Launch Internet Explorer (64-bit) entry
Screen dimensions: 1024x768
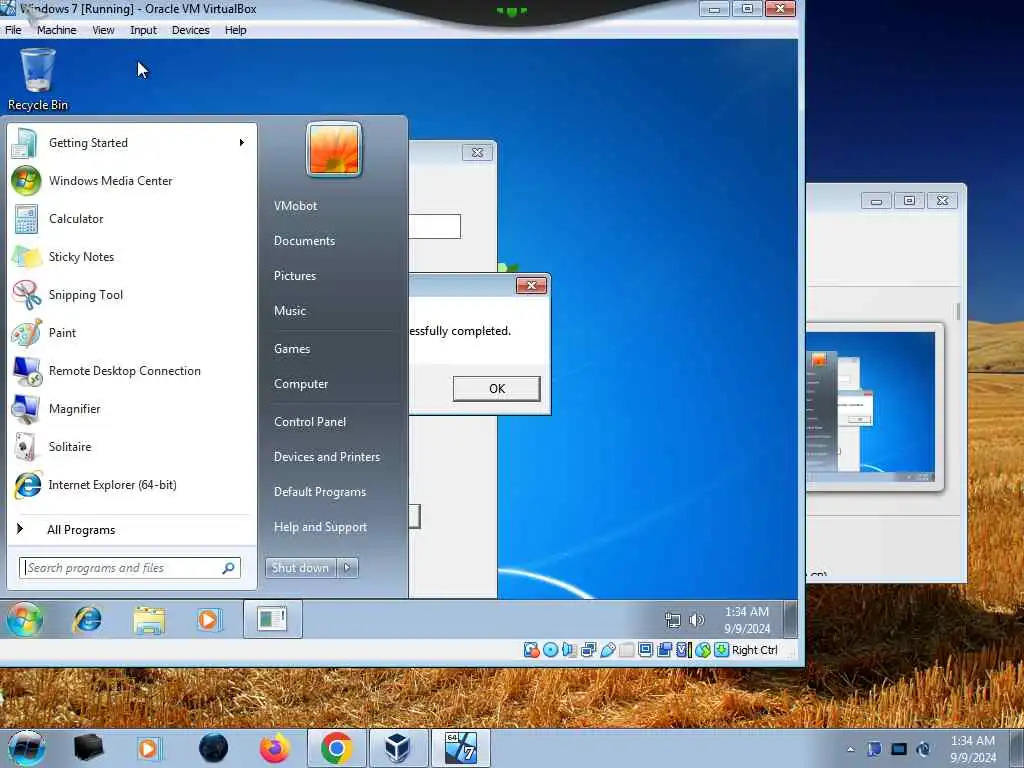pyautogui.click(x=131, y=485)
